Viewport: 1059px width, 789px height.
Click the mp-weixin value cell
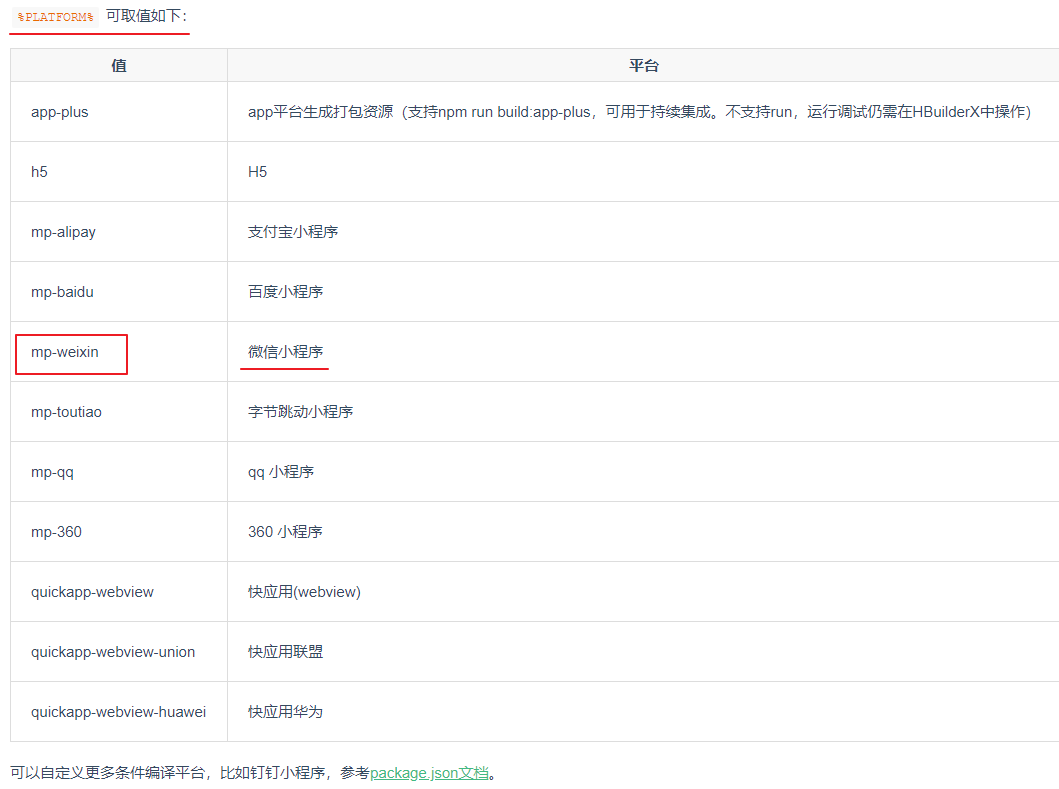pyautogui.click(x=119, y=352)
